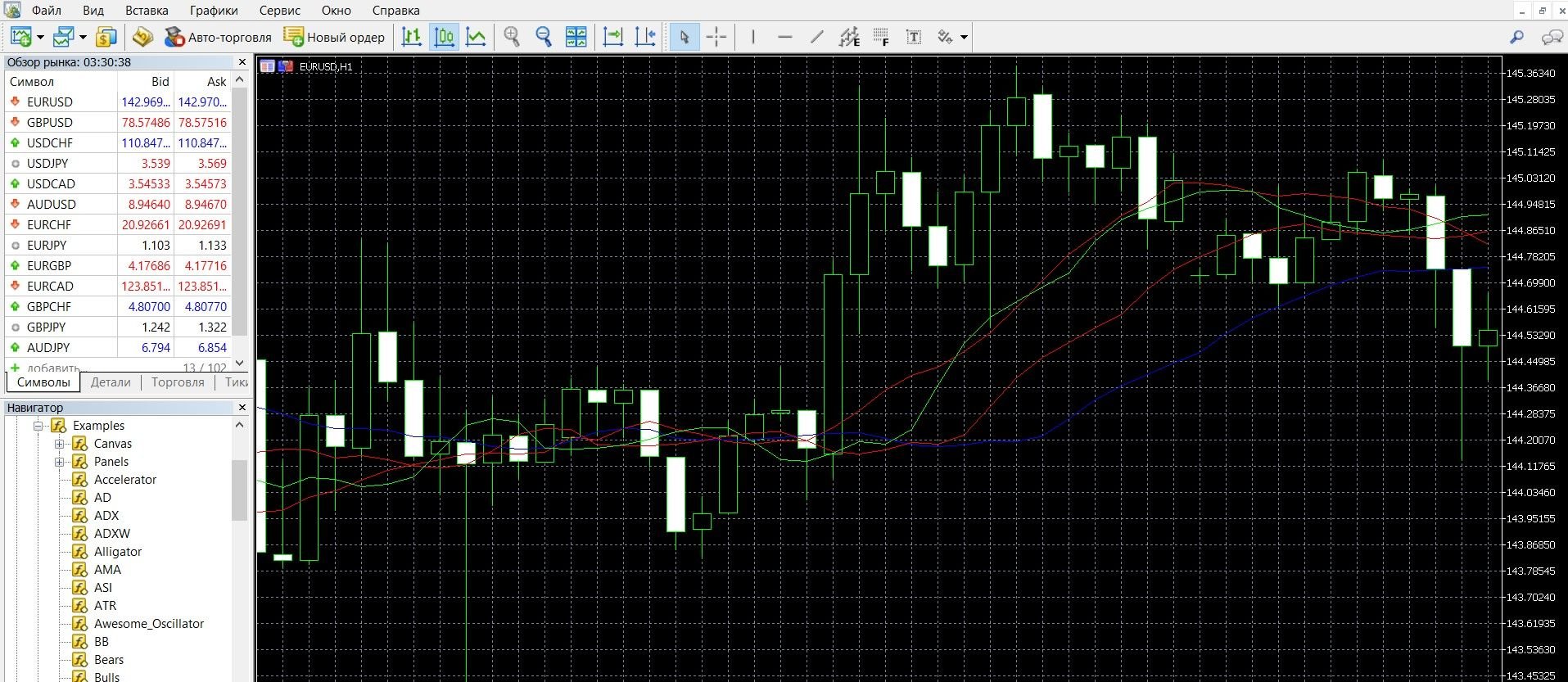Toggle chart shift icon
1568x682 pixels.
tap(645, 37)
